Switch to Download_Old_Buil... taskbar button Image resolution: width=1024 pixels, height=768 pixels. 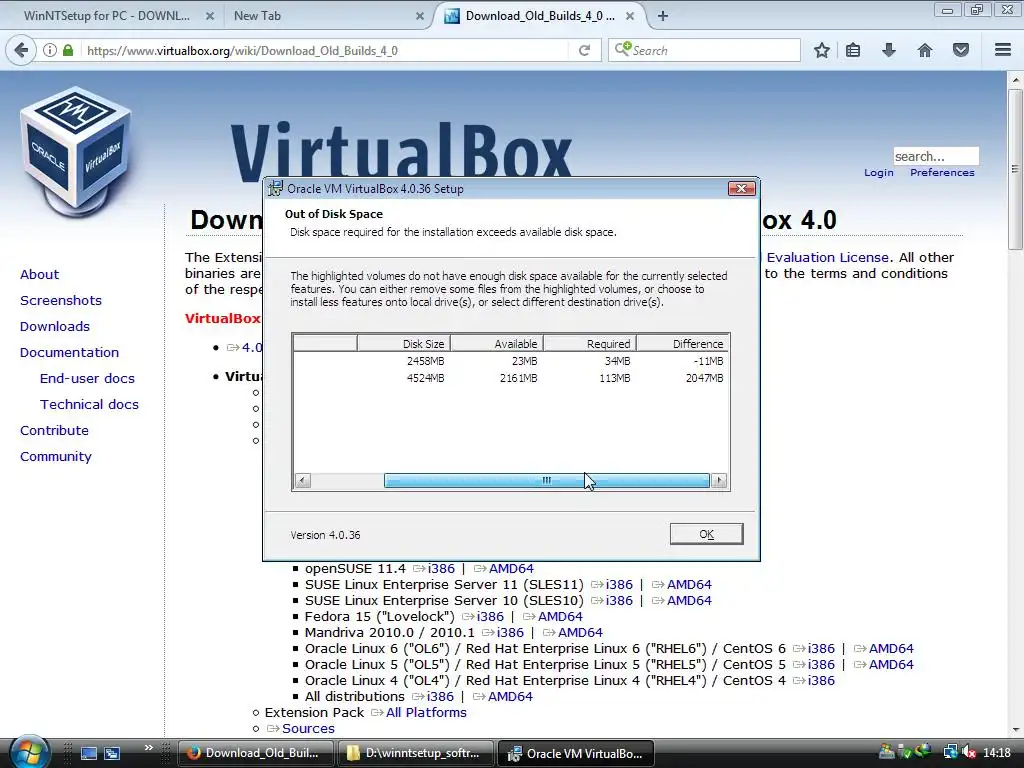pos(255,753)
